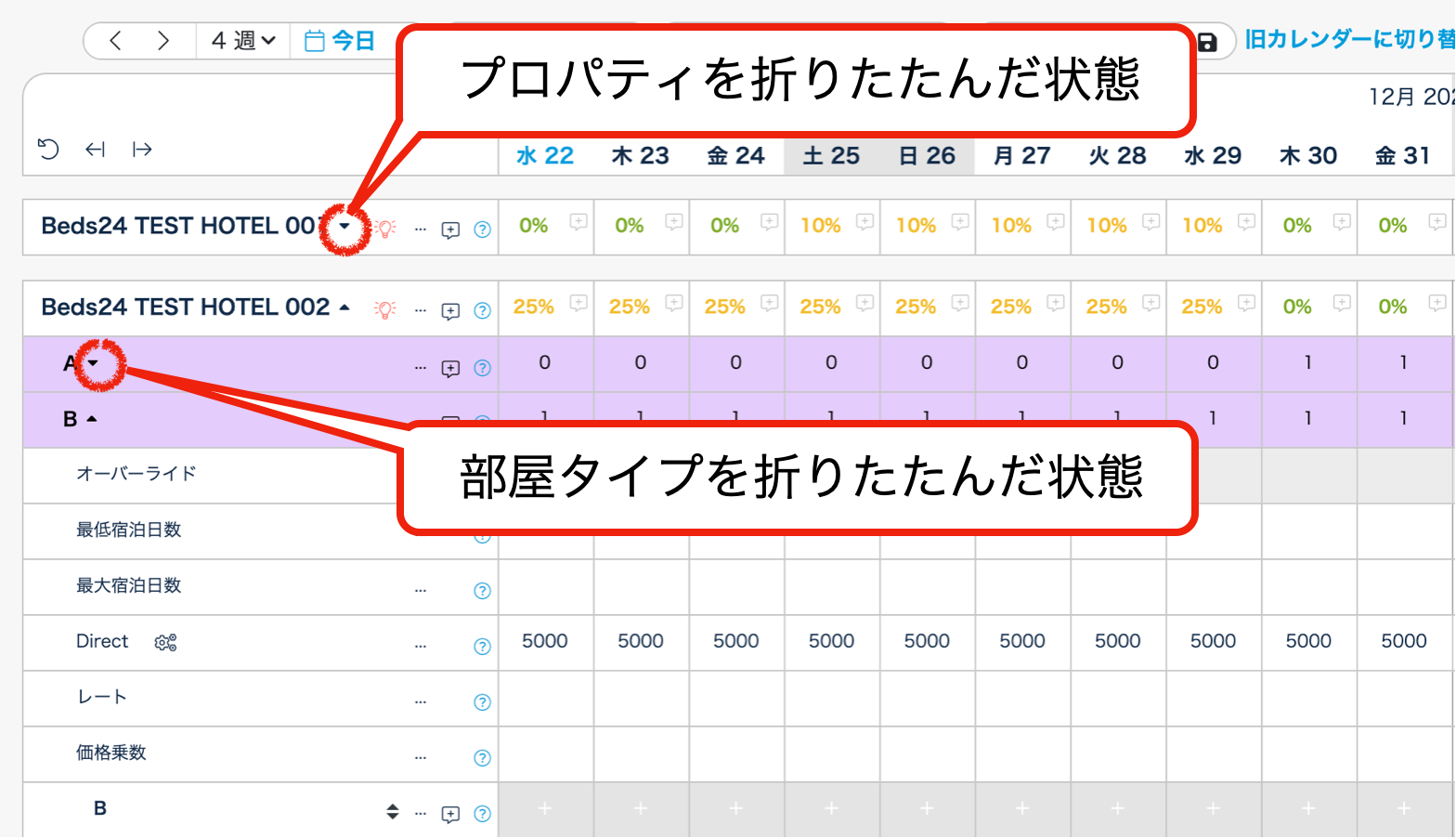Open the gear settings icon beside Direct

(x=165, y=642)
